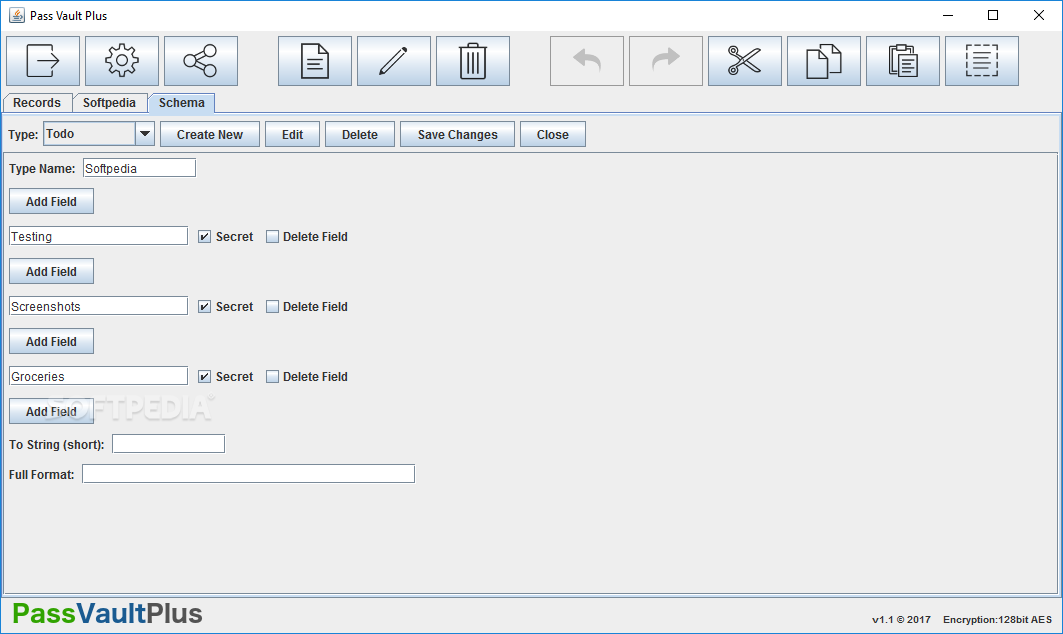Select the Schema tab
1063x634 pixels.
(182, 102)
